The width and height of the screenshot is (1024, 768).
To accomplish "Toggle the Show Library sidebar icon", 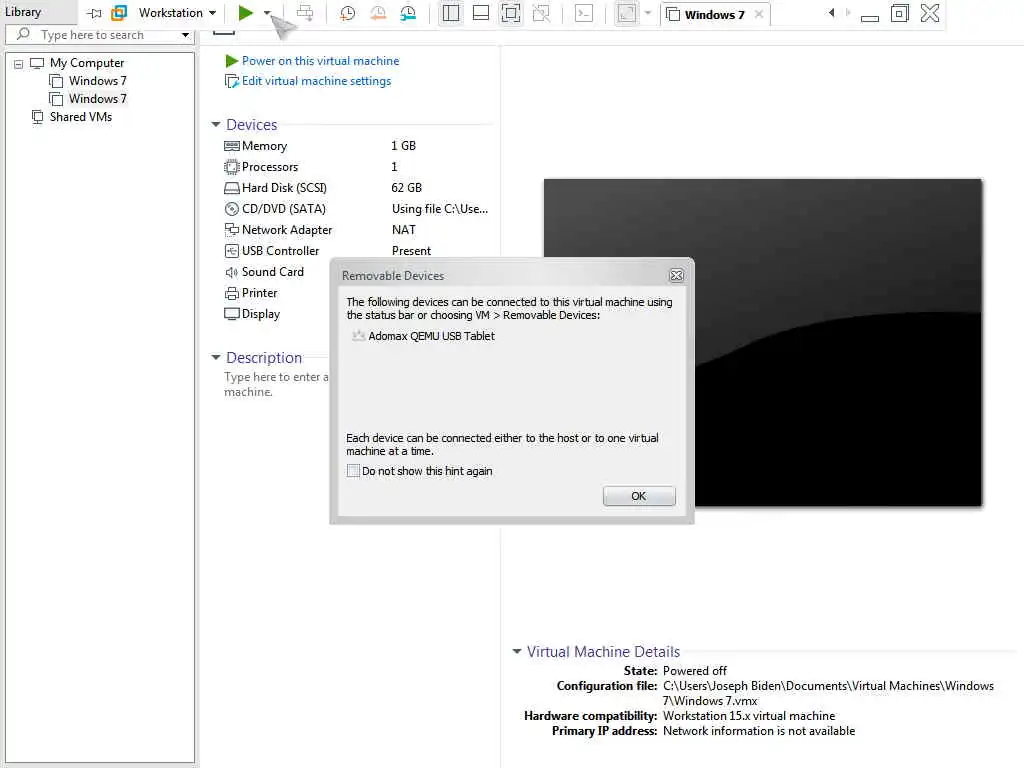I will [451, 13].
